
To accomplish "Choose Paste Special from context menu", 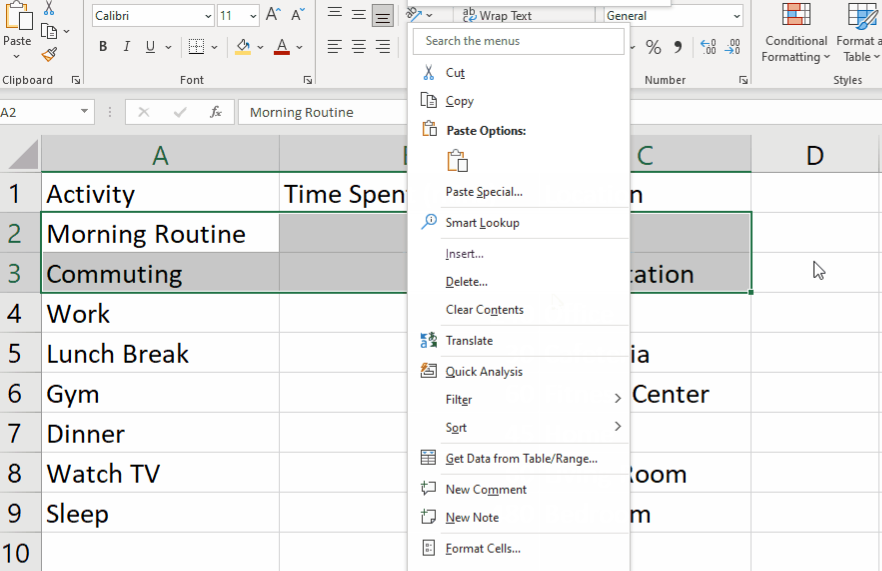I will (518, 192).
